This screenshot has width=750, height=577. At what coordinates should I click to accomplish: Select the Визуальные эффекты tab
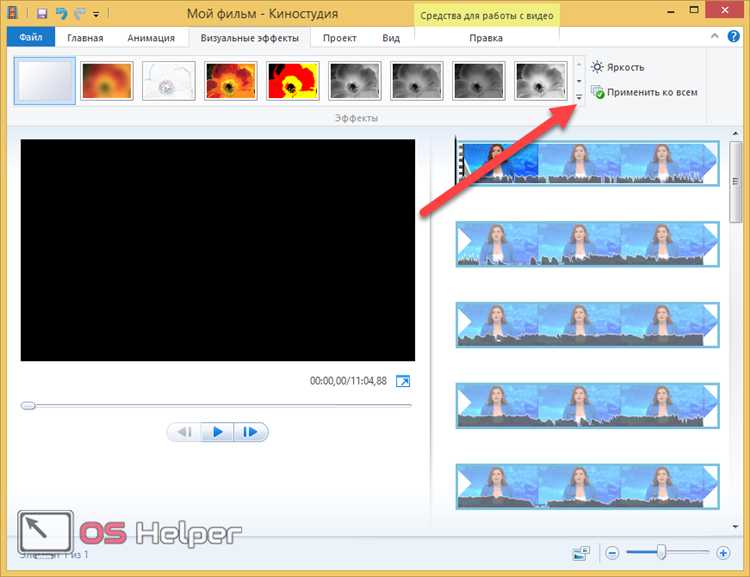249,38
